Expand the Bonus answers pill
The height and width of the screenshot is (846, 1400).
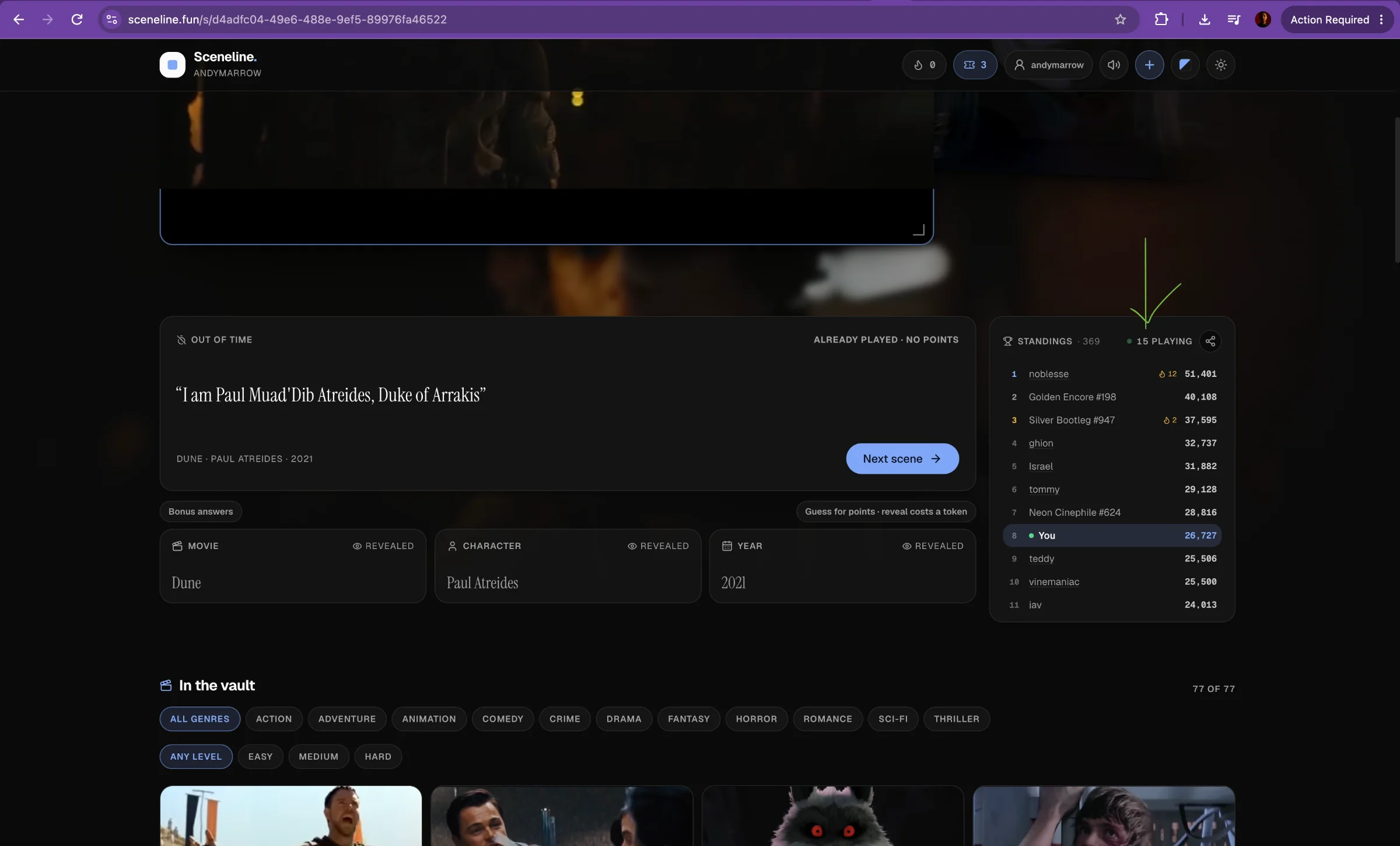click(x=201, y=512)
